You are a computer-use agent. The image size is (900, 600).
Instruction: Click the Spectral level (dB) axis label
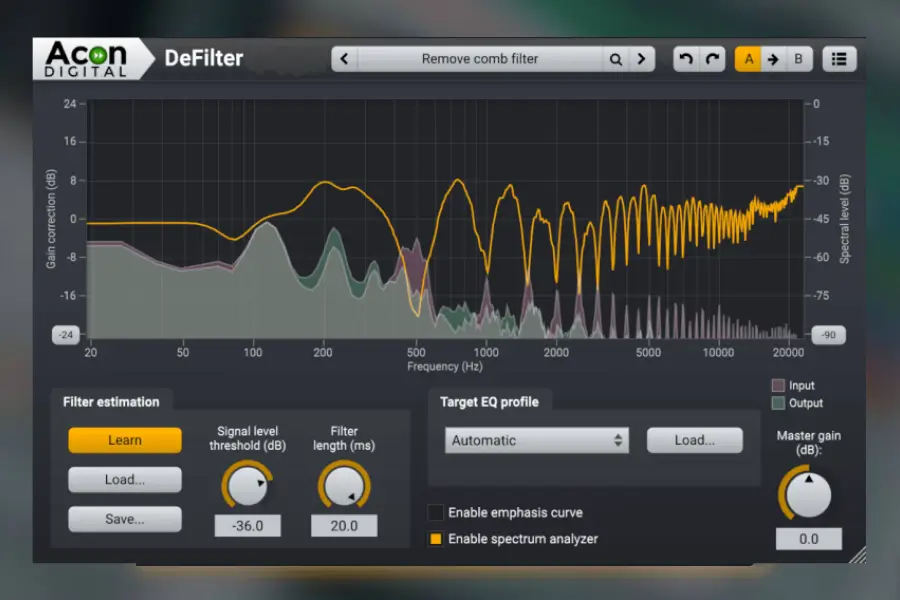(844, 219)
